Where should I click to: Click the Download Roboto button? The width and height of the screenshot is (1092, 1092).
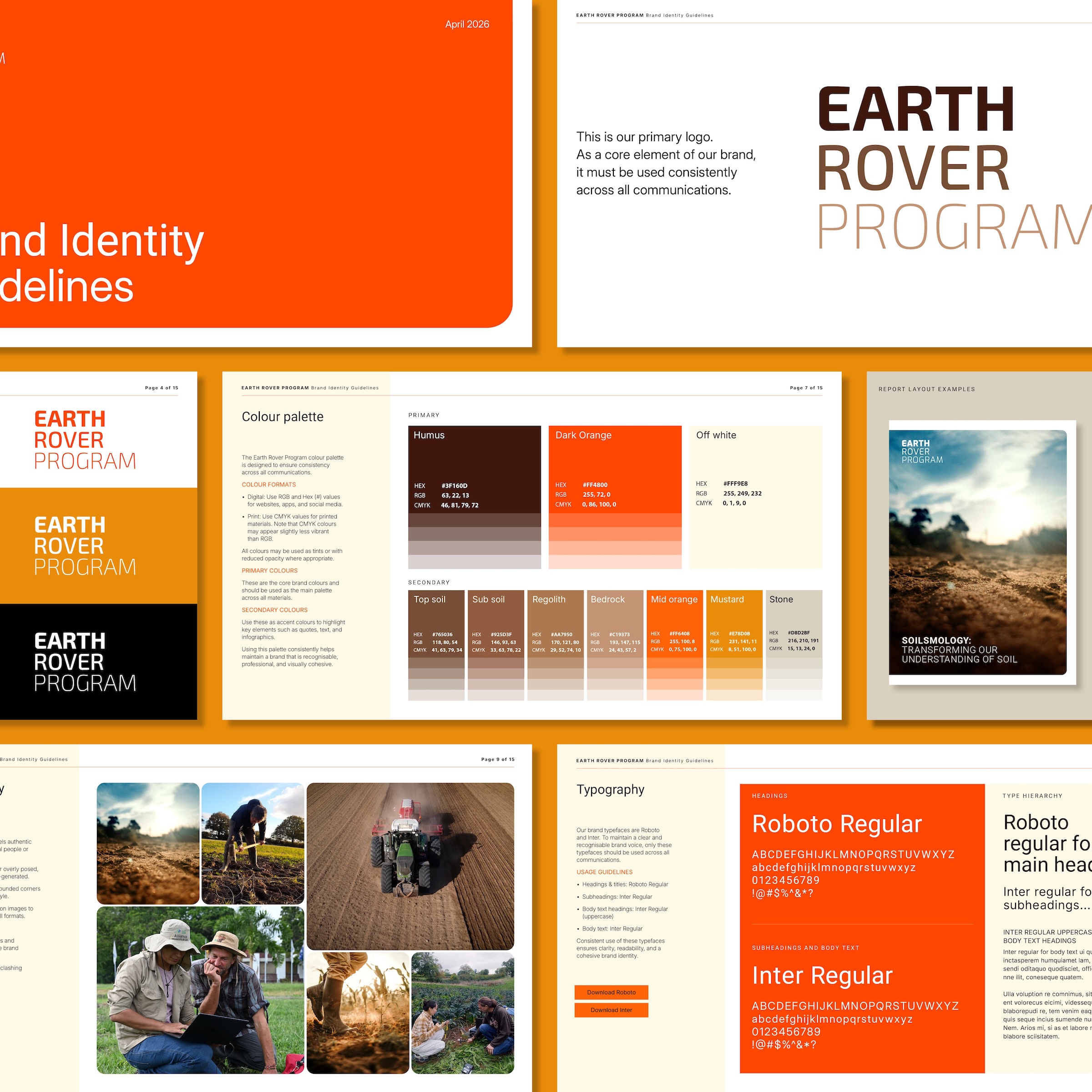(x=611, y=992)
